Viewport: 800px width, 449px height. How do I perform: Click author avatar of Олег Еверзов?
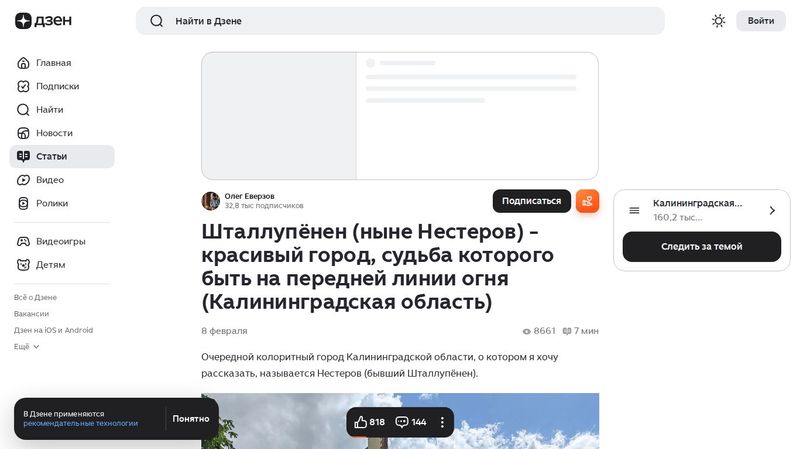[x=210, y=201]
